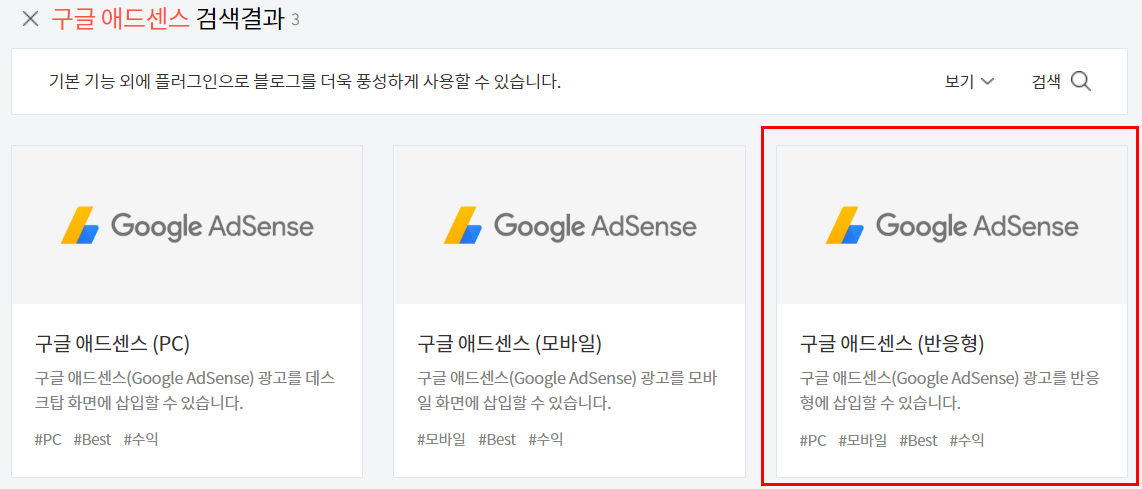Screen dimensions: 1142x489
Task: Click #Best tag on the 반응형 card
Action: pos(918,440)
